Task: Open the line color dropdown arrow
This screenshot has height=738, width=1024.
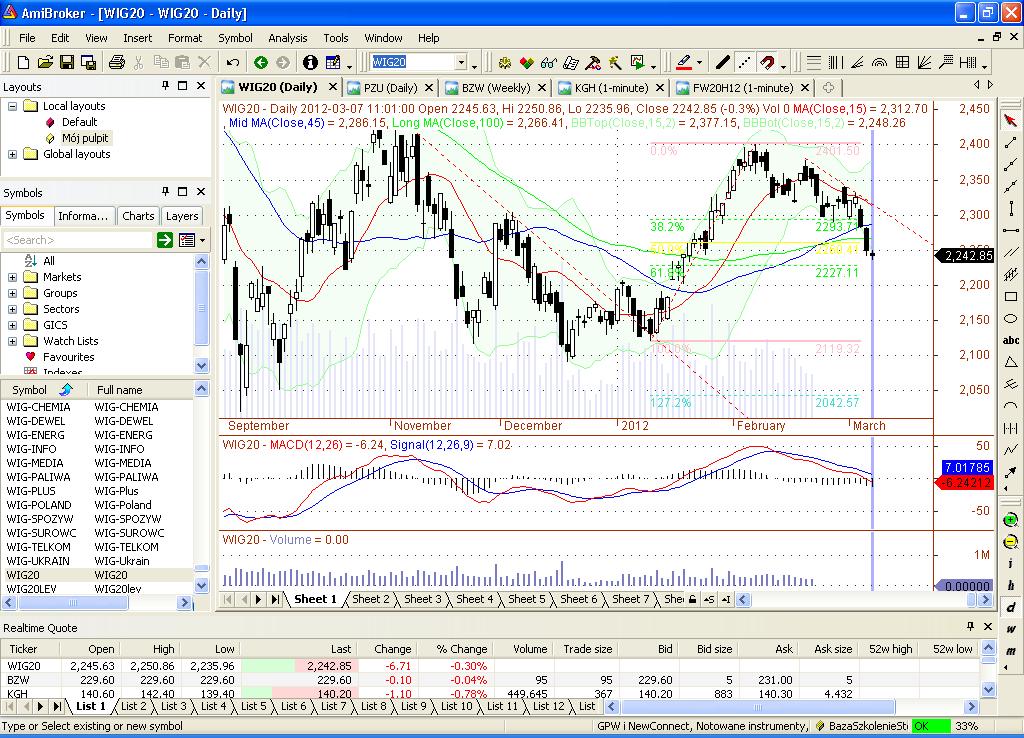Action: point(699,63)
